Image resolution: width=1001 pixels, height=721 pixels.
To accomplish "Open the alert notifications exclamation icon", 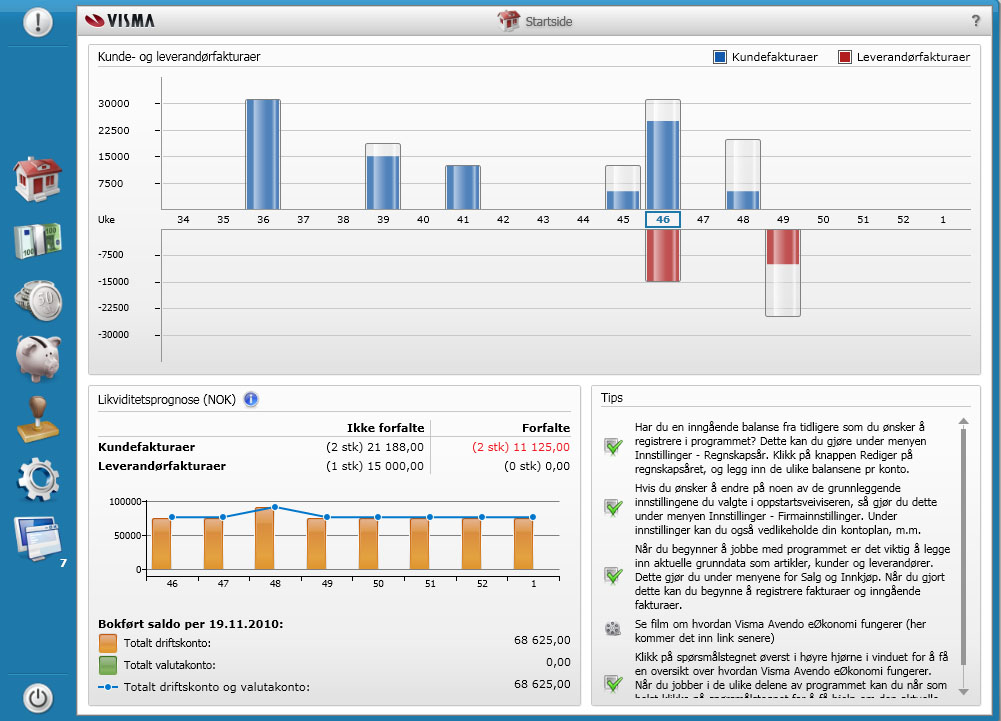I will pyautogui.click(x=38, y=21).
